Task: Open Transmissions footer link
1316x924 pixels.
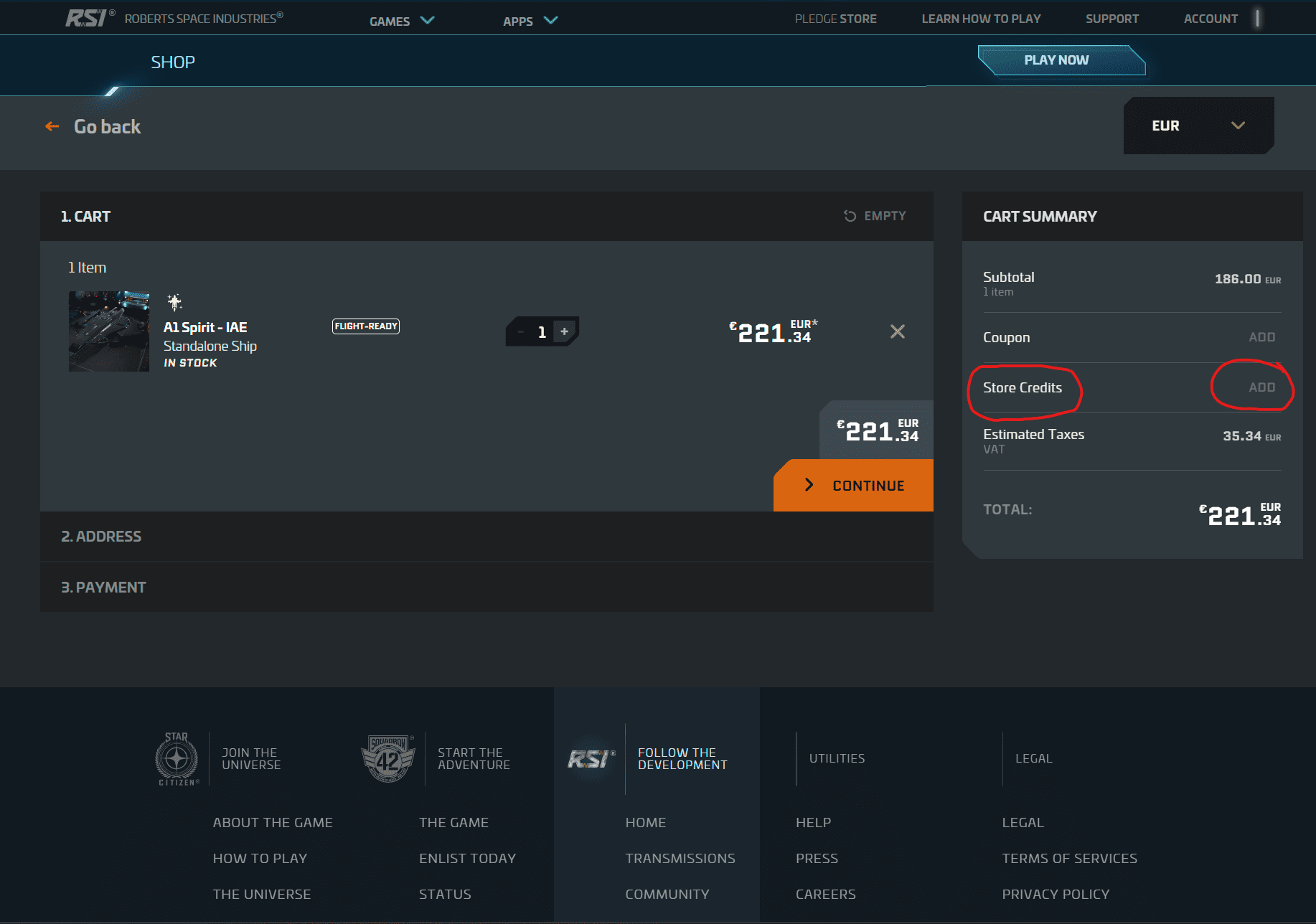Action: (680, 859)
